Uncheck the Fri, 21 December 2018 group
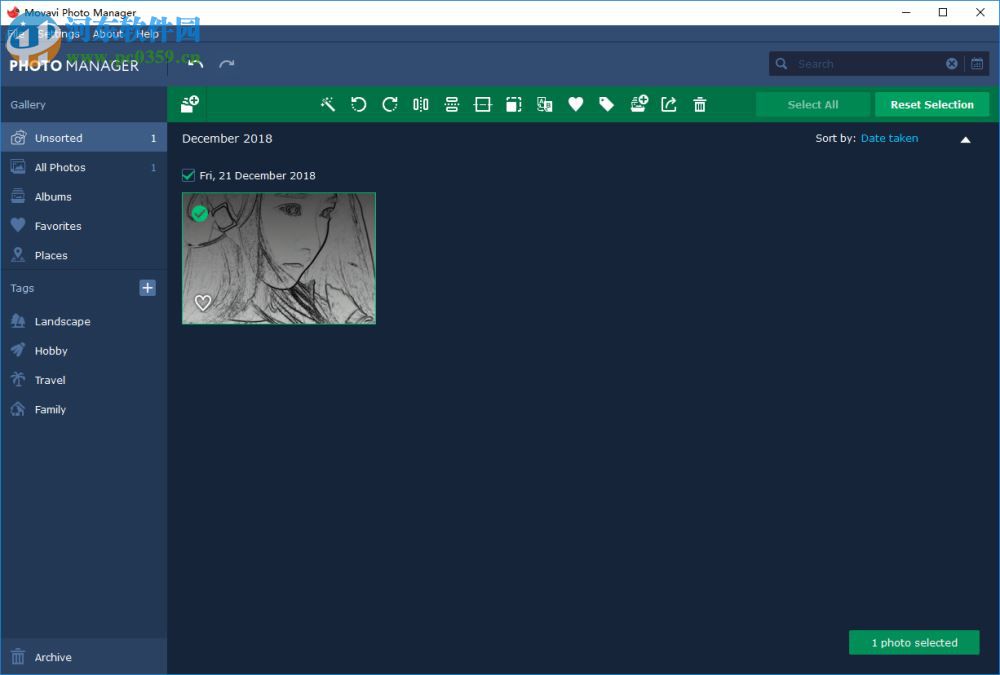Image resolution: width=1000 pixels, height=675 pixels. 187,174
